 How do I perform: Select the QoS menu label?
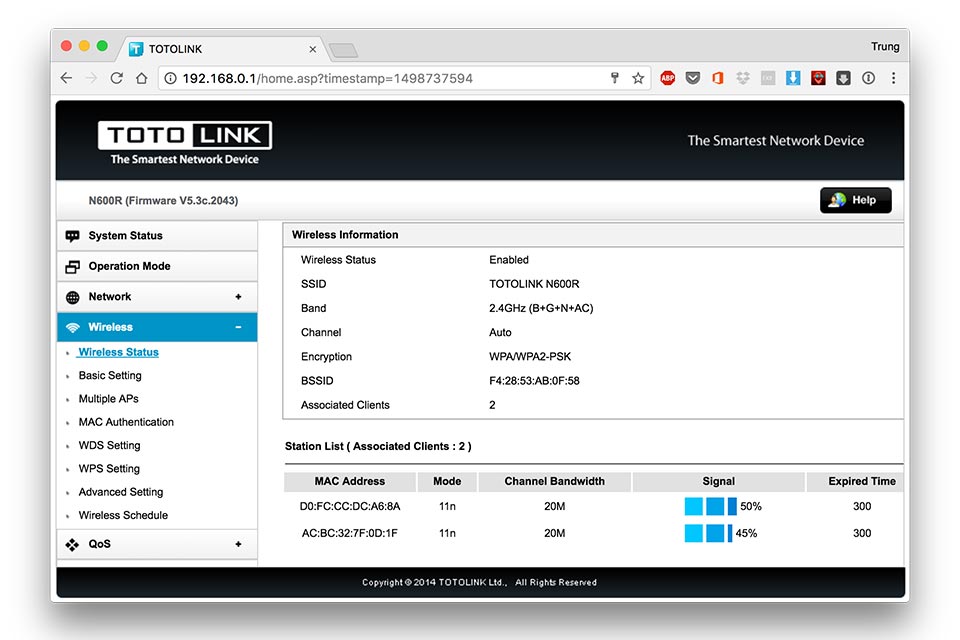point(99,544)
